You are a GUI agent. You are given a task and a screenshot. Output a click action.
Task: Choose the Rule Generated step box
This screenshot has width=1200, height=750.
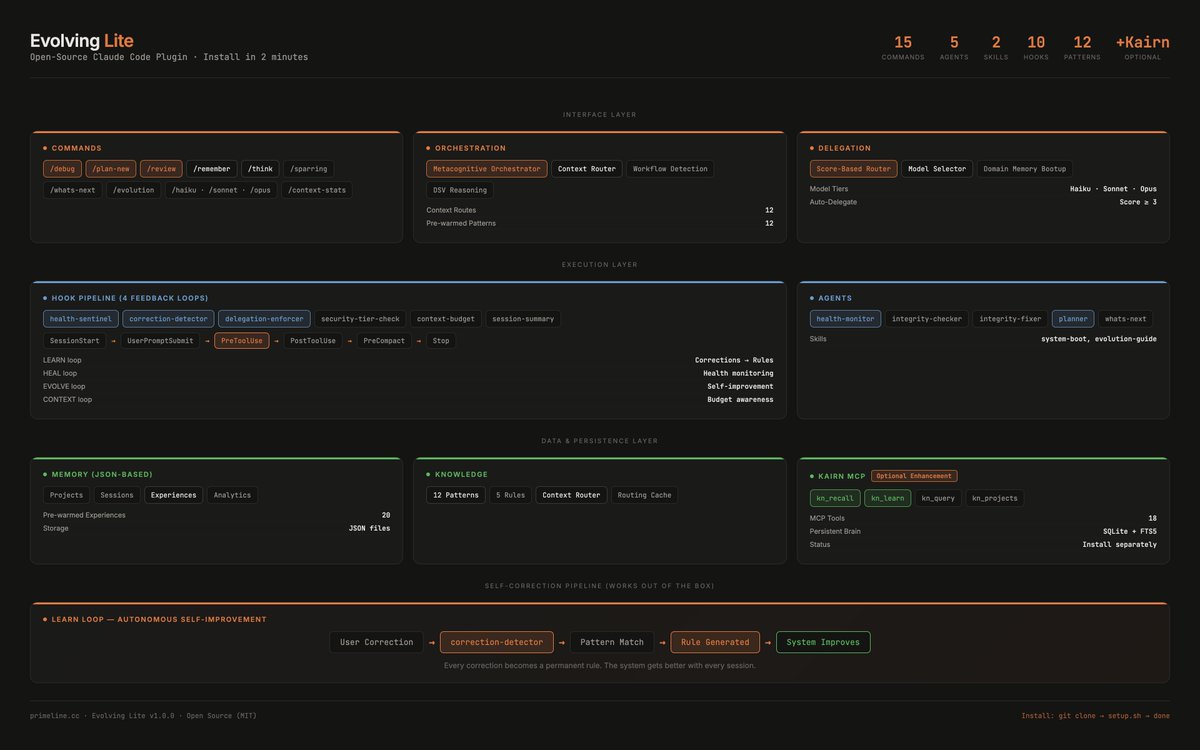[x=715, y=642]
